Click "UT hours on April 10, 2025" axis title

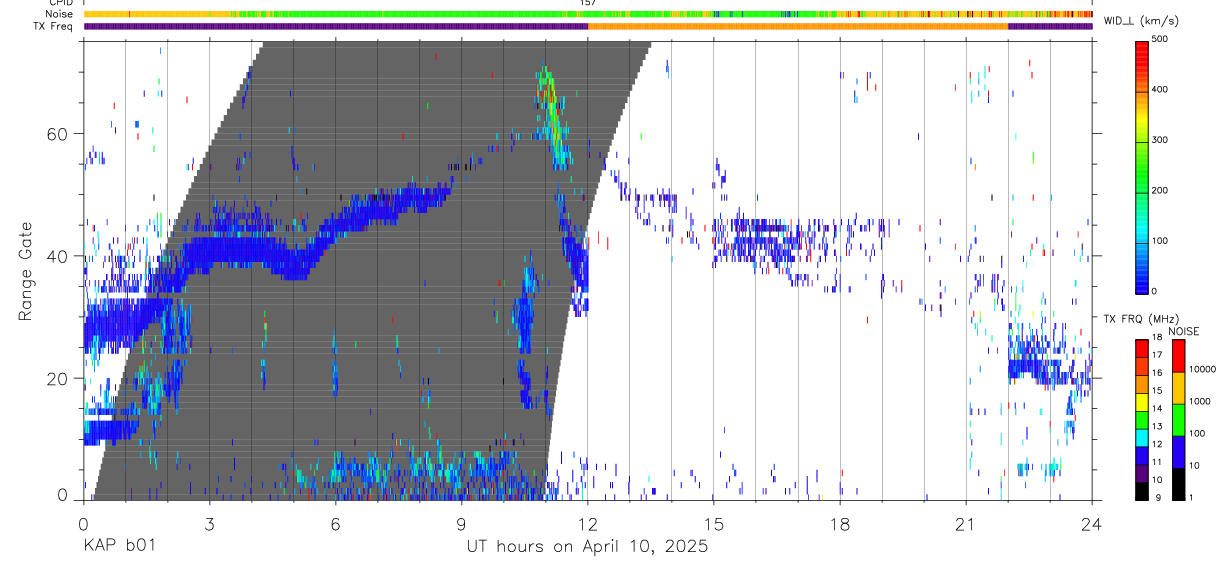pos(587,547)
